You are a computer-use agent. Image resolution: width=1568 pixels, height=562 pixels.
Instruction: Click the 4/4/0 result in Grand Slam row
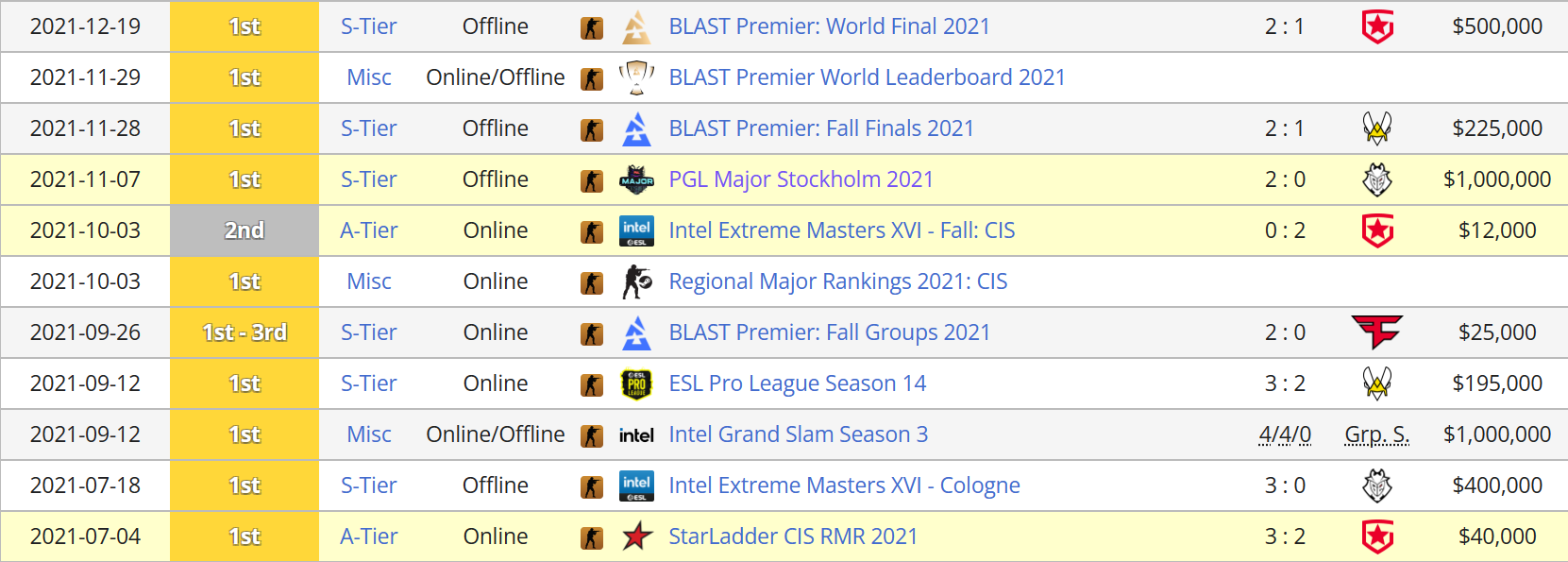point(1285,434)
